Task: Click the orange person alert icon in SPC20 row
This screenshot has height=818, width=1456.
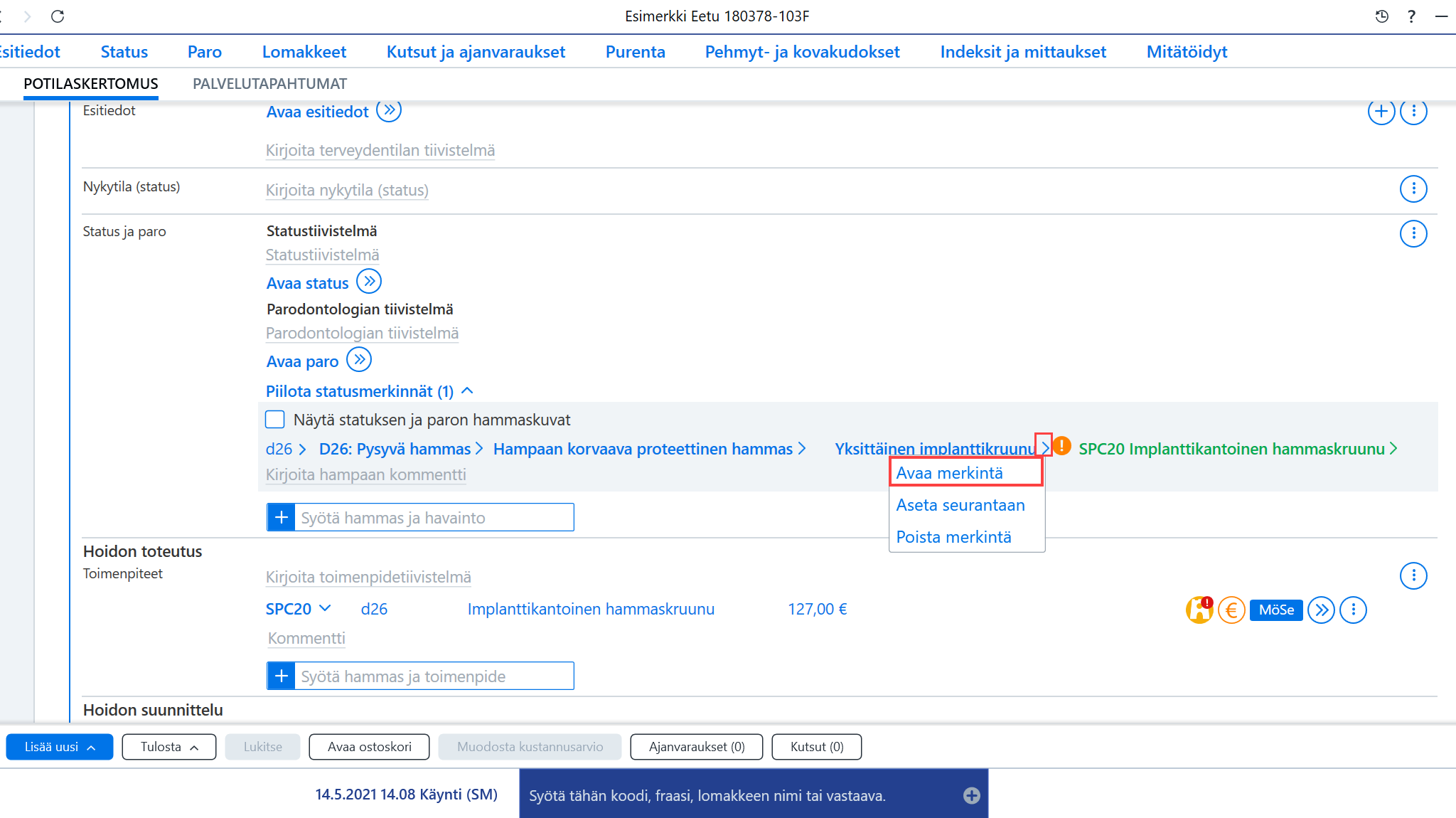Action: pos(1199,610)
